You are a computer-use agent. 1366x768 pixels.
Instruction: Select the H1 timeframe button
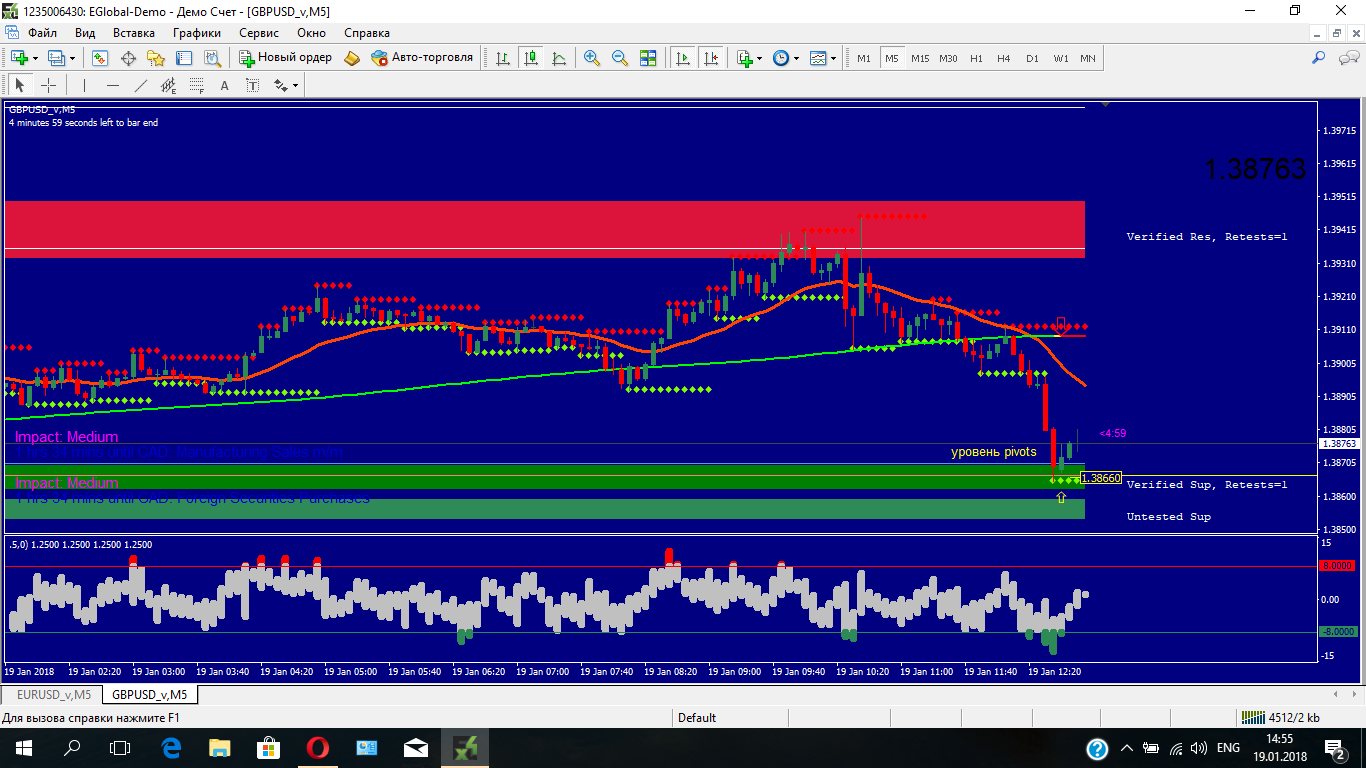(976, 58)
